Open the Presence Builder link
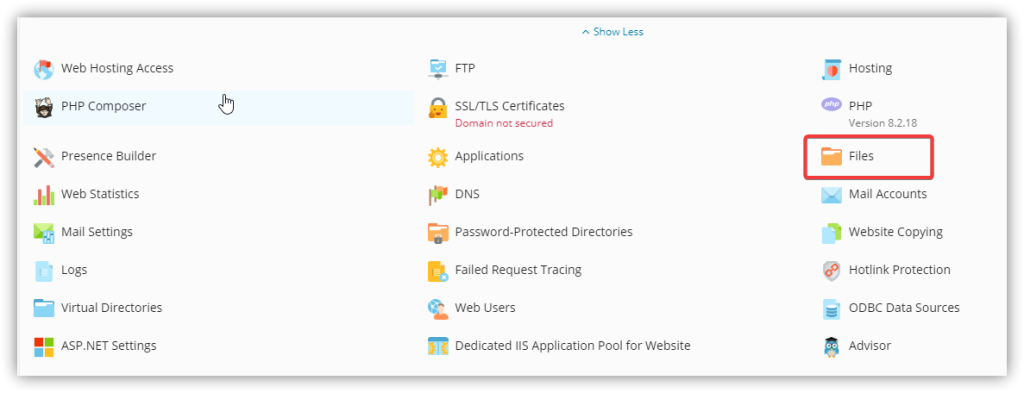The height and width of the screenshot is (393, 1024). point(108,156)
